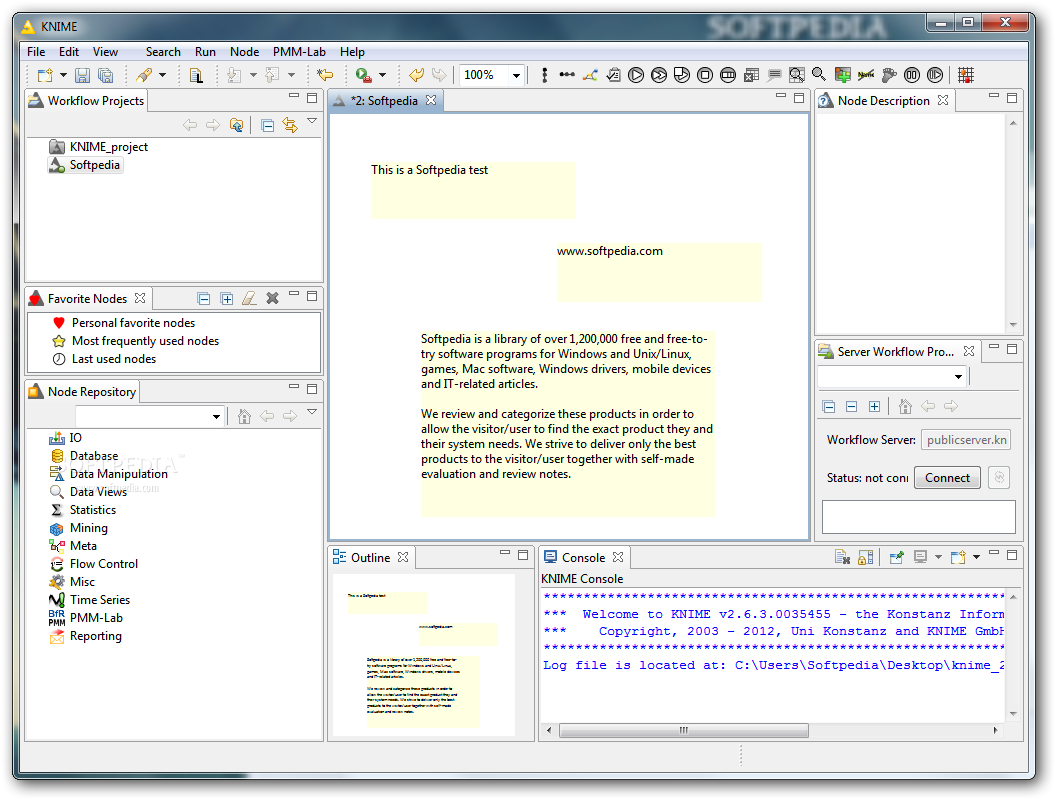1056x800 pixels.
Task: Open the Open Console dropdown arrow
Action: click(977, 558)
